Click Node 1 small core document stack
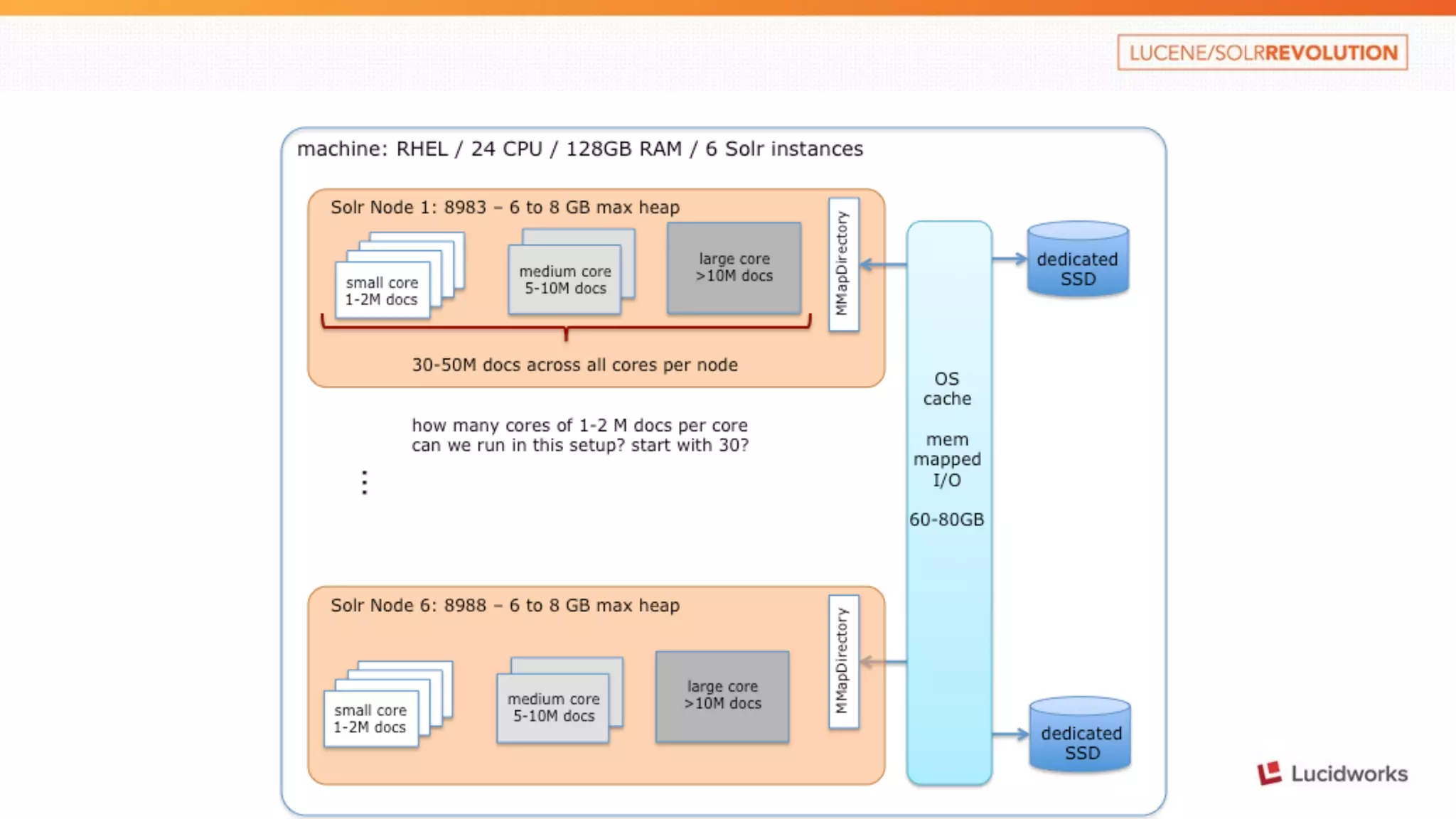The image size is (1456, 819). [384, 289]
